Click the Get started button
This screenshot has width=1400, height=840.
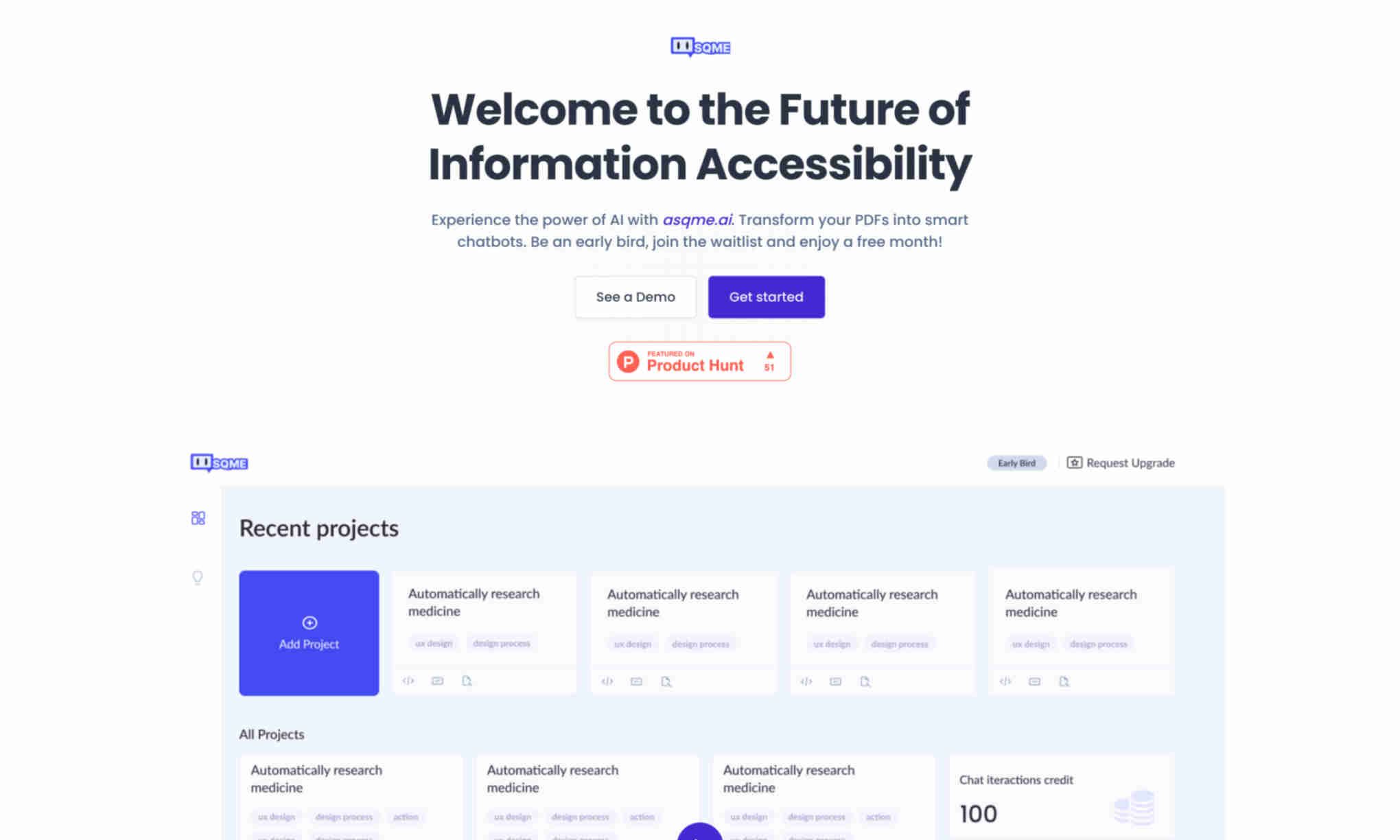tap(766, 297)
